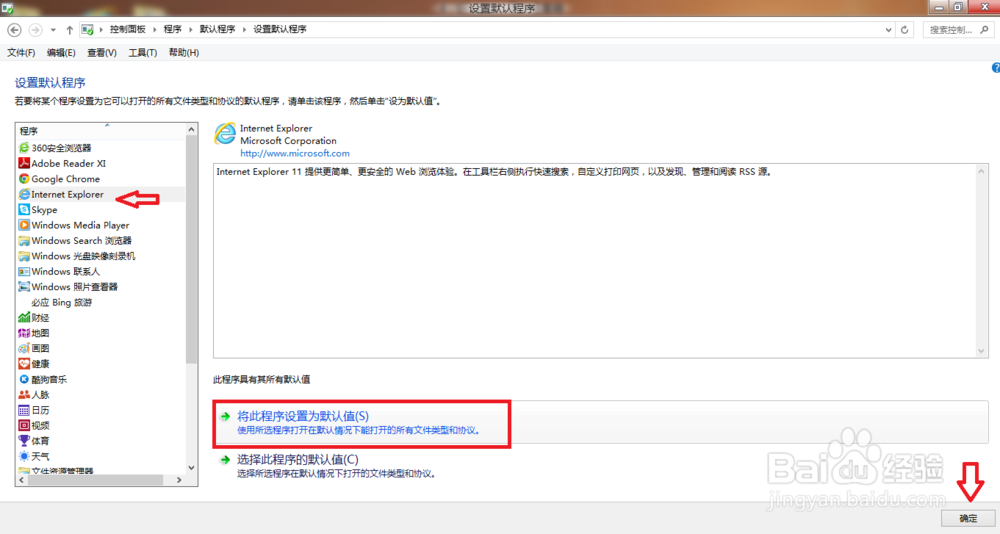This screenshot has height=534, width=1000.
Task: Choose the Windows 照片查看器 icon
Action: 24,286
